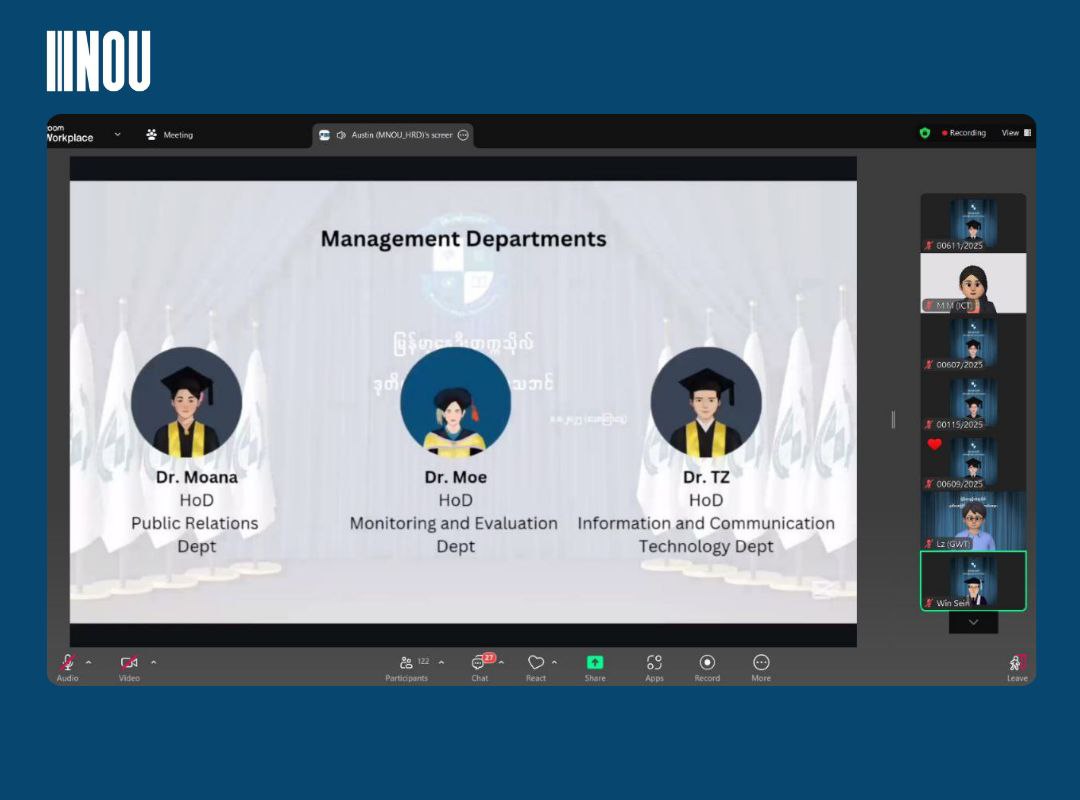Image resolution: width=1080 pixels, height=800 pixels.
Task: Select Austin (MNOU_HRD)'s screen tab
Action: pos(393,135)
